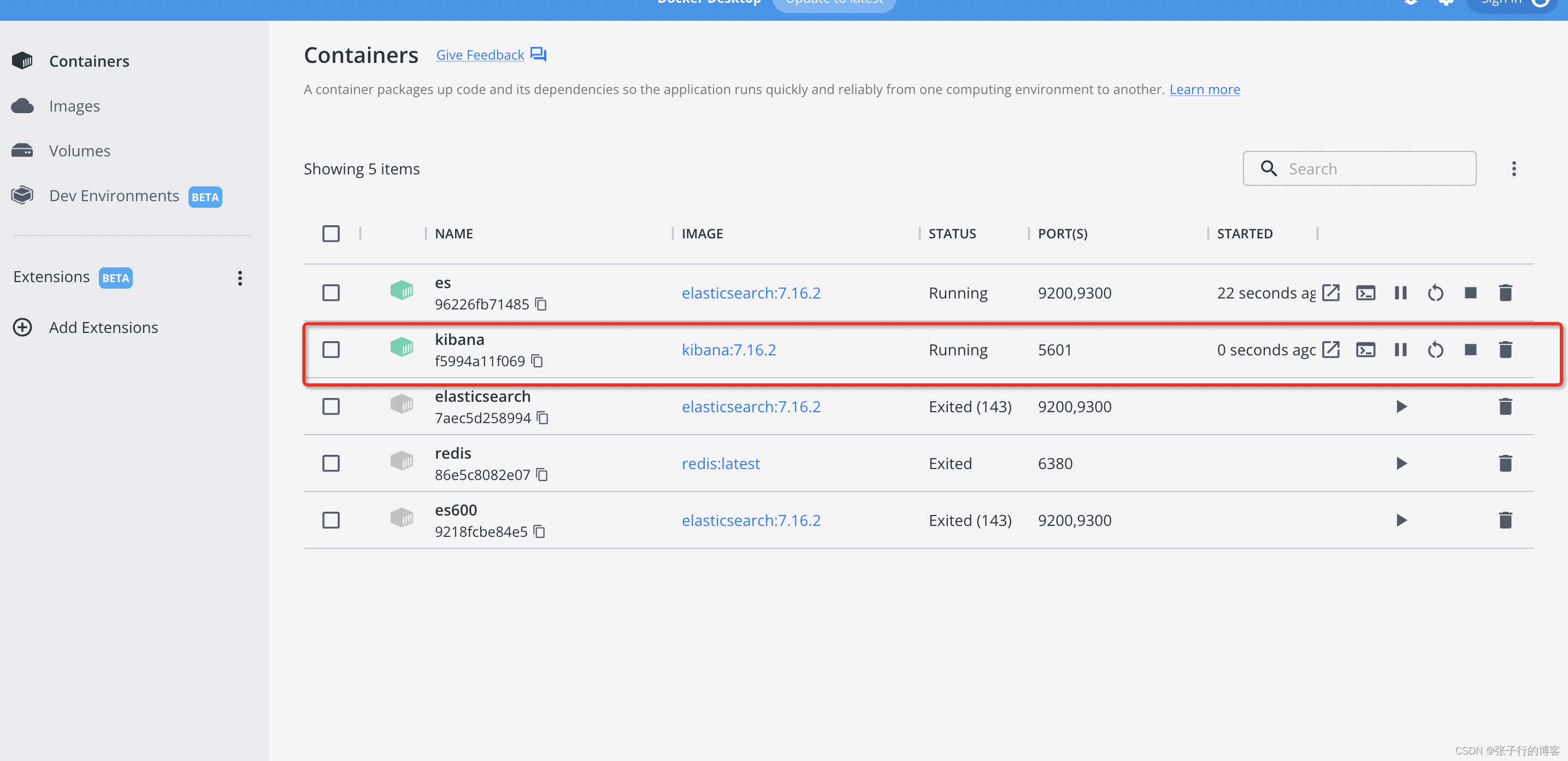The image size is (1568, 761).
Task: Sort by the IMAGE column header
Action: [702, 233]
